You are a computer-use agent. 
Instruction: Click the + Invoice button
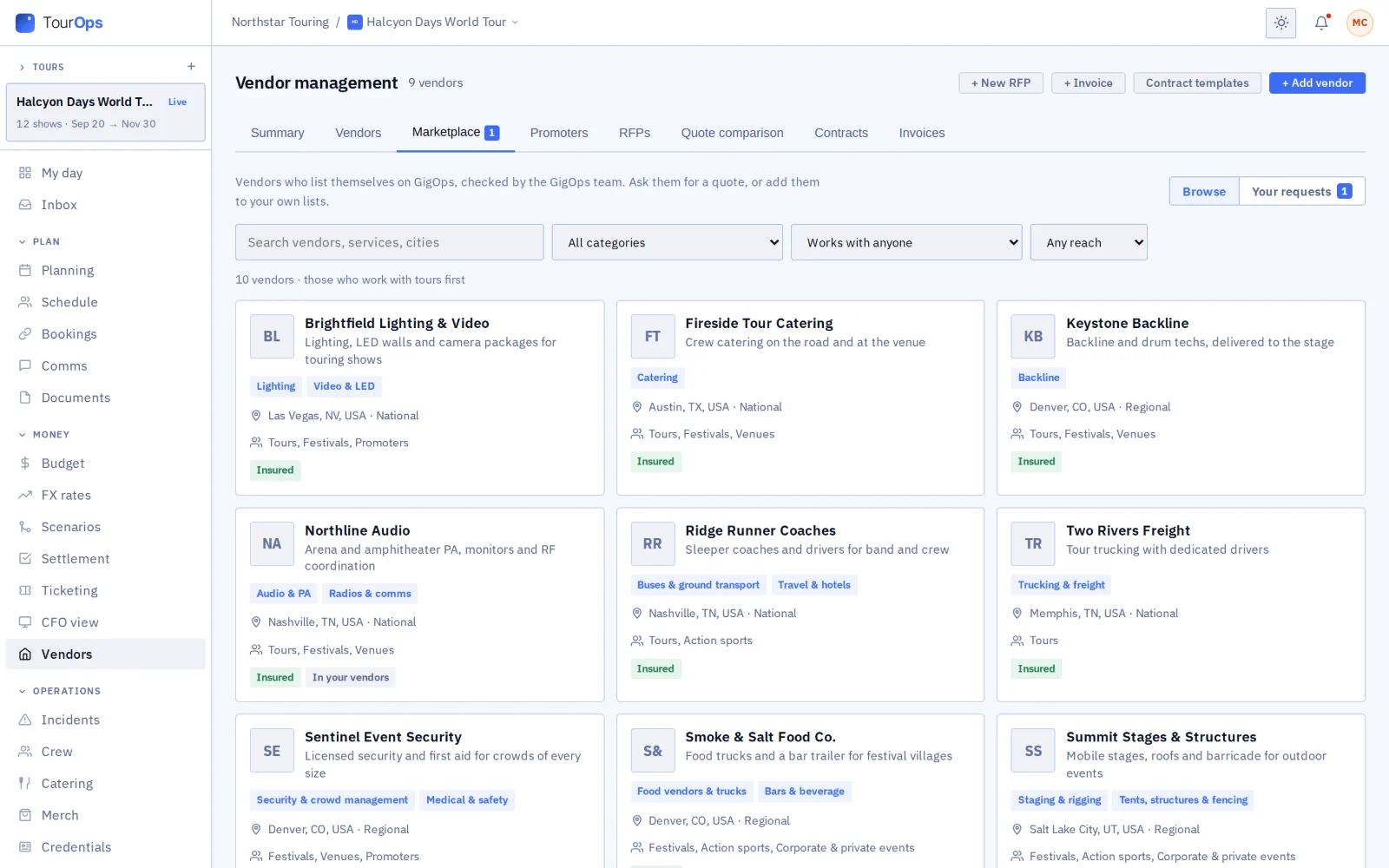click(x=1089, y=82)
